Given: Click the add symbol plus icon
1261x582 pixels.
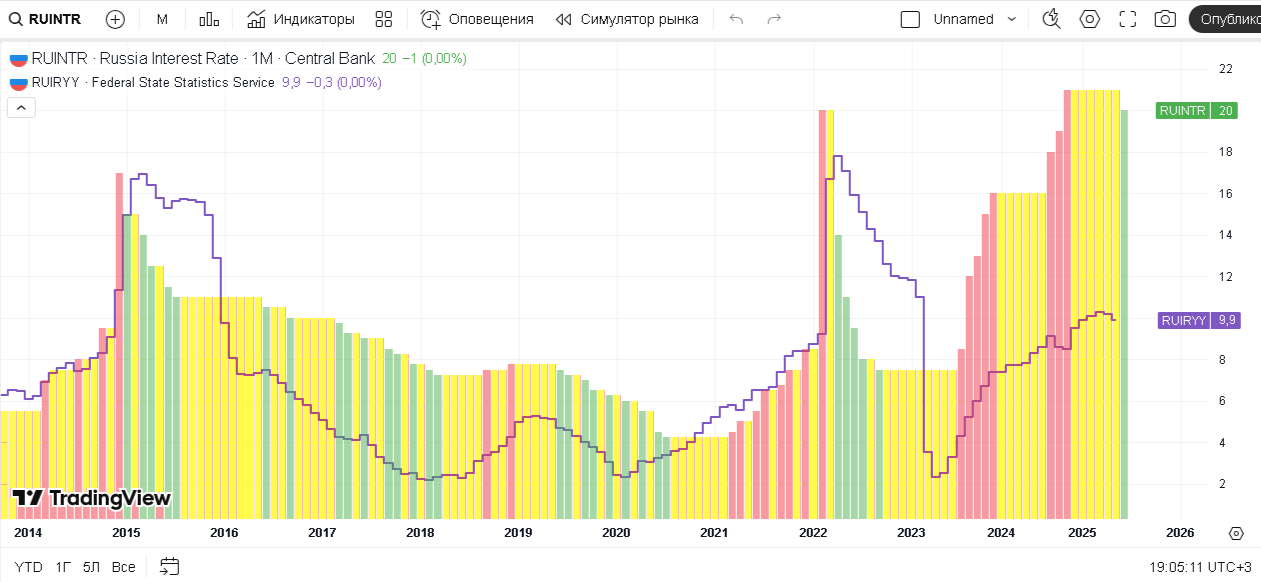Looking at the screenshot, I should (x=115, y=19).
